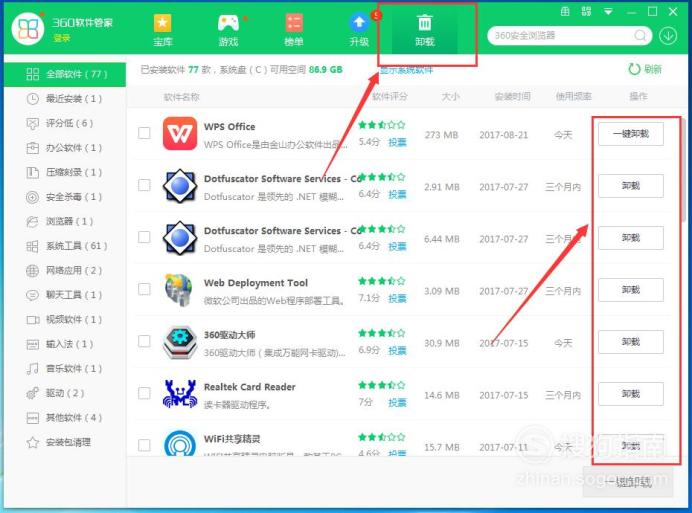
Task: Check the 2.91 MB Dotfuscator row checkbox
Action: tap(144, 185)
